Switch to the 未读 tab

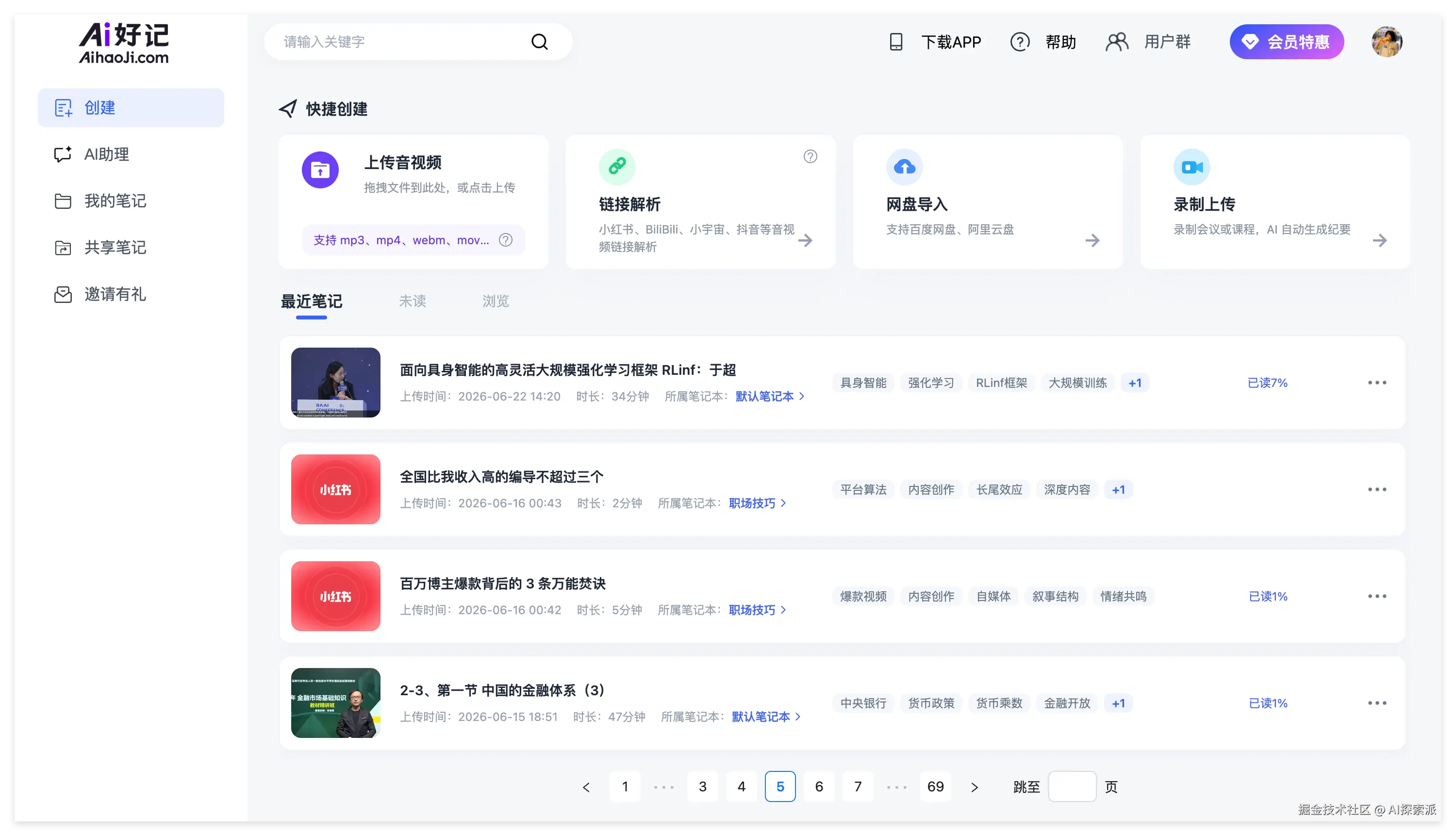pos(412,301)
